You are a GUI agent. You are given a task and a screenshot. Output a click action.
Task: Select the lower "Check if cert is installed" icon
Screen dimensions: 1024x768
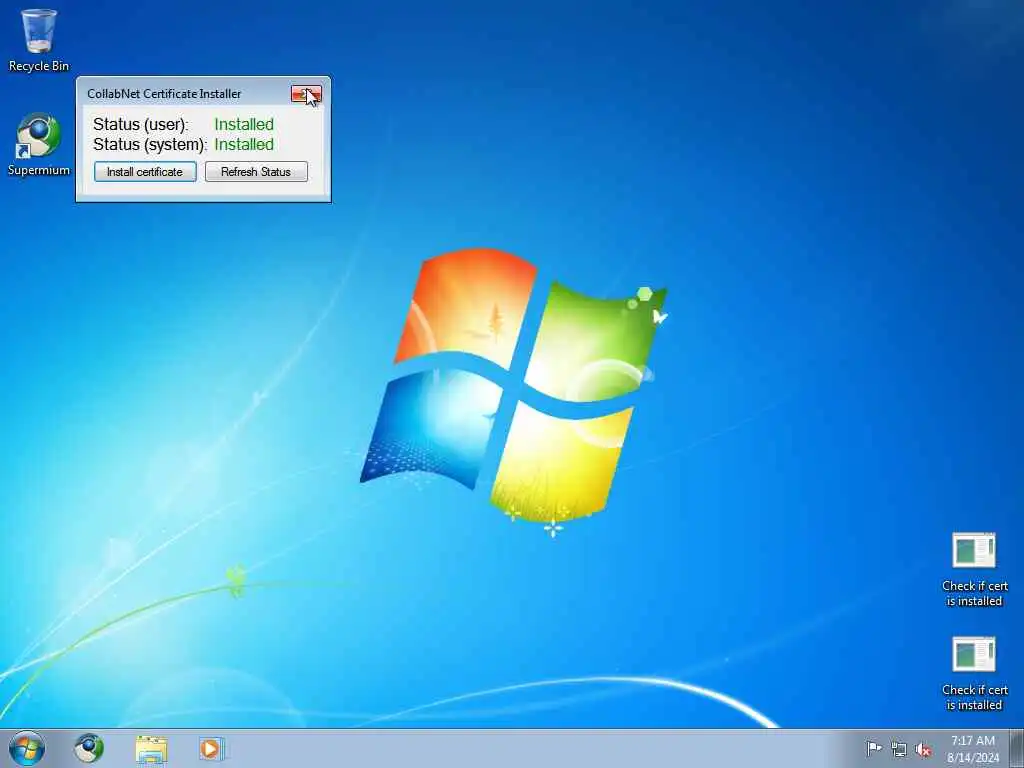[974, 673]
